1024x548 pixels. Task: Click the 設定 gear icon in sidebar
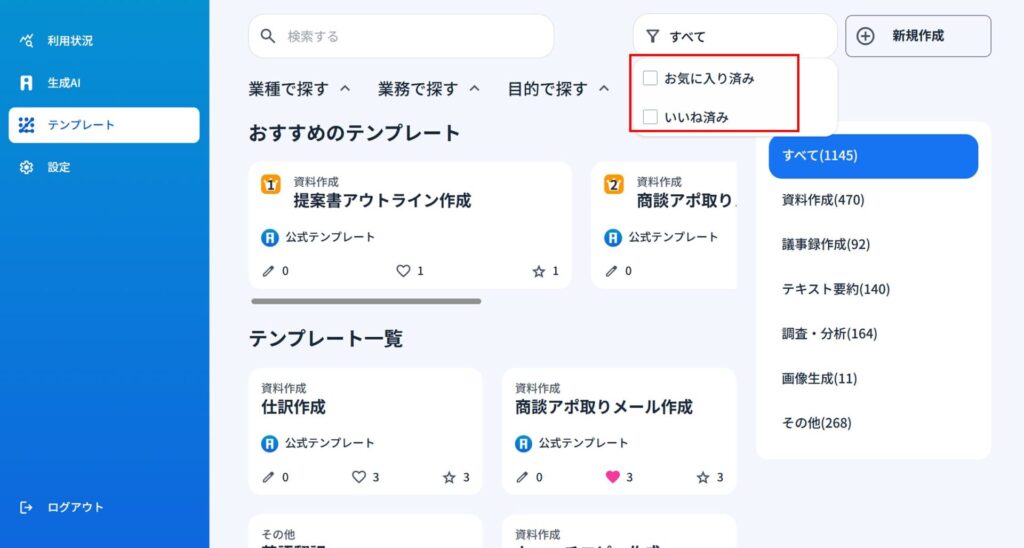pyautogui.click(x=27, y=167)
